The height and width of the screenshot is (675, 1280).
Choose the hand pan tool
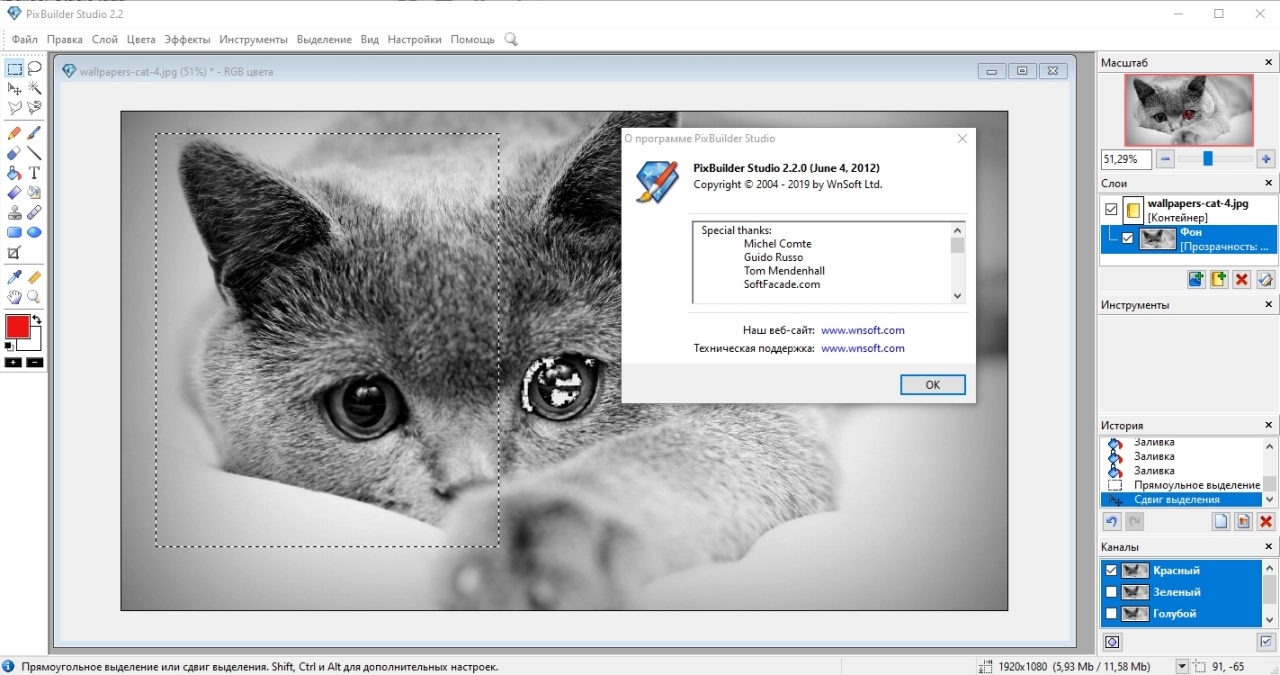14,297
